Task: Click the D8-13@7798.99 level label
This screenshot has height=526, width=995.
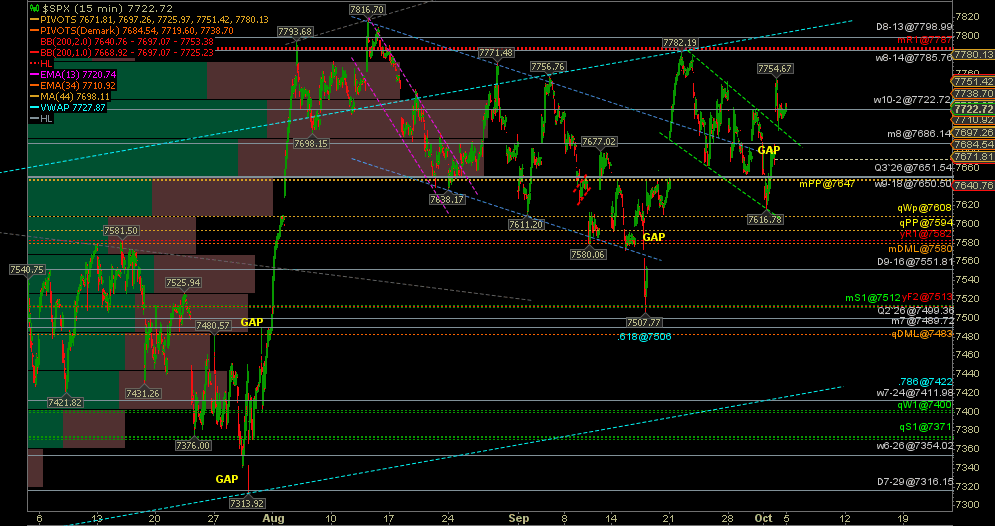Action: (x=914, y=27)
